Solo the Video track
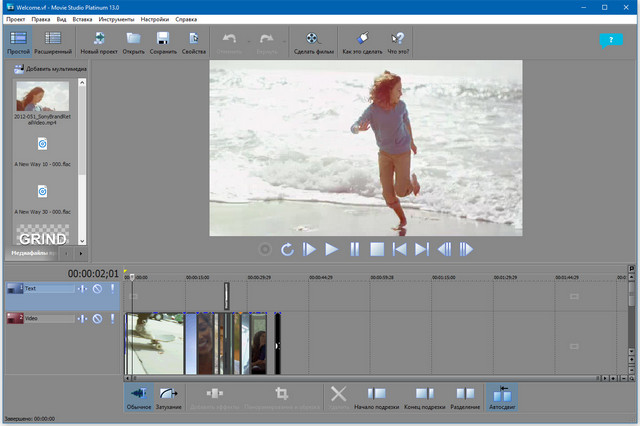Viewport: 640px width, 426px height. [x=112, y=319]
